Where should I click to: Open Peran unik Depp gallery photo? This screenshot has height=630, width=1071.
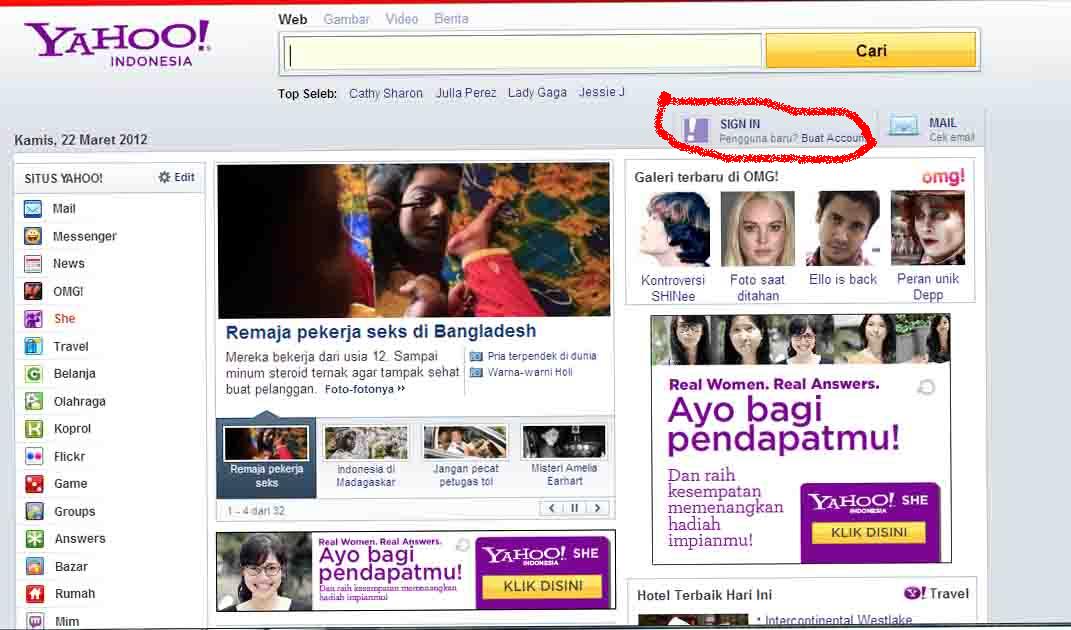pos(928,229)
